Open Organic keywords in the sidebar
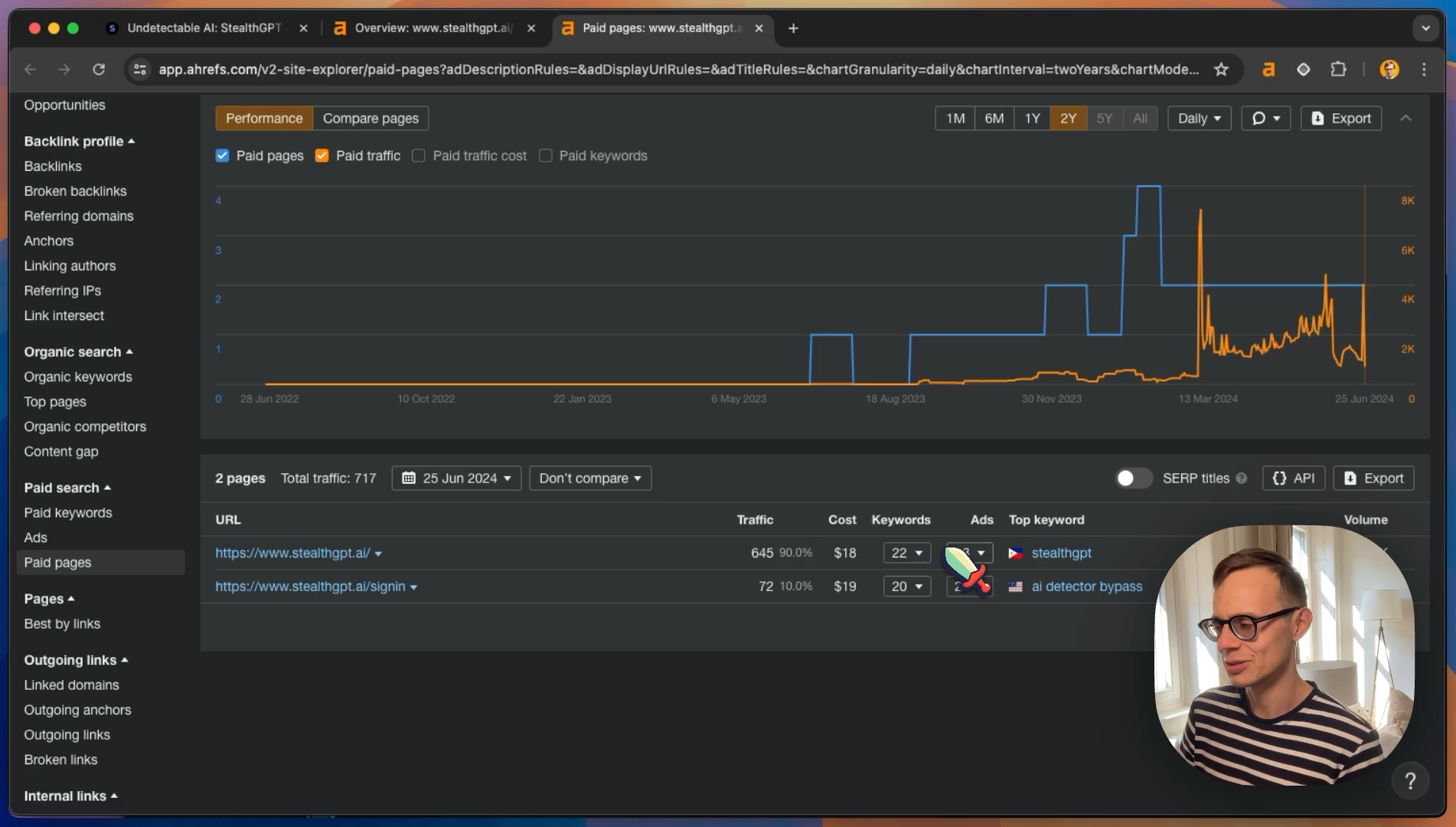Viewport: 1456px width, 827px height. (78, 377)
